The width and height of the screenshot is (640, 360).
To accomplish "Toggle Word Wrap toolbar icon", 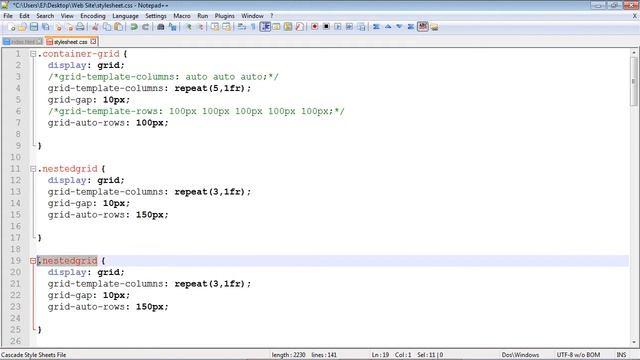I will tap(242, 27).
